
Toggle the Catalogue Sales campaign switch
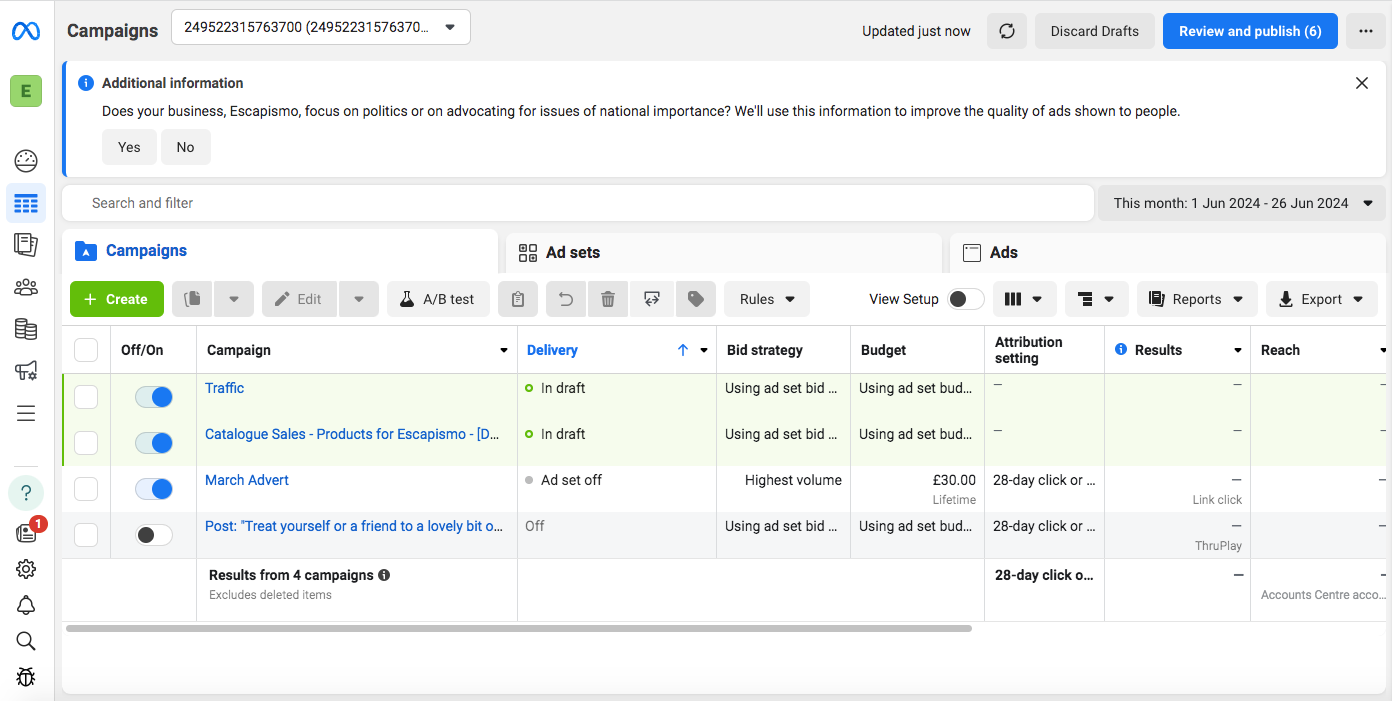pyautogui.click(x=154, y=443)
